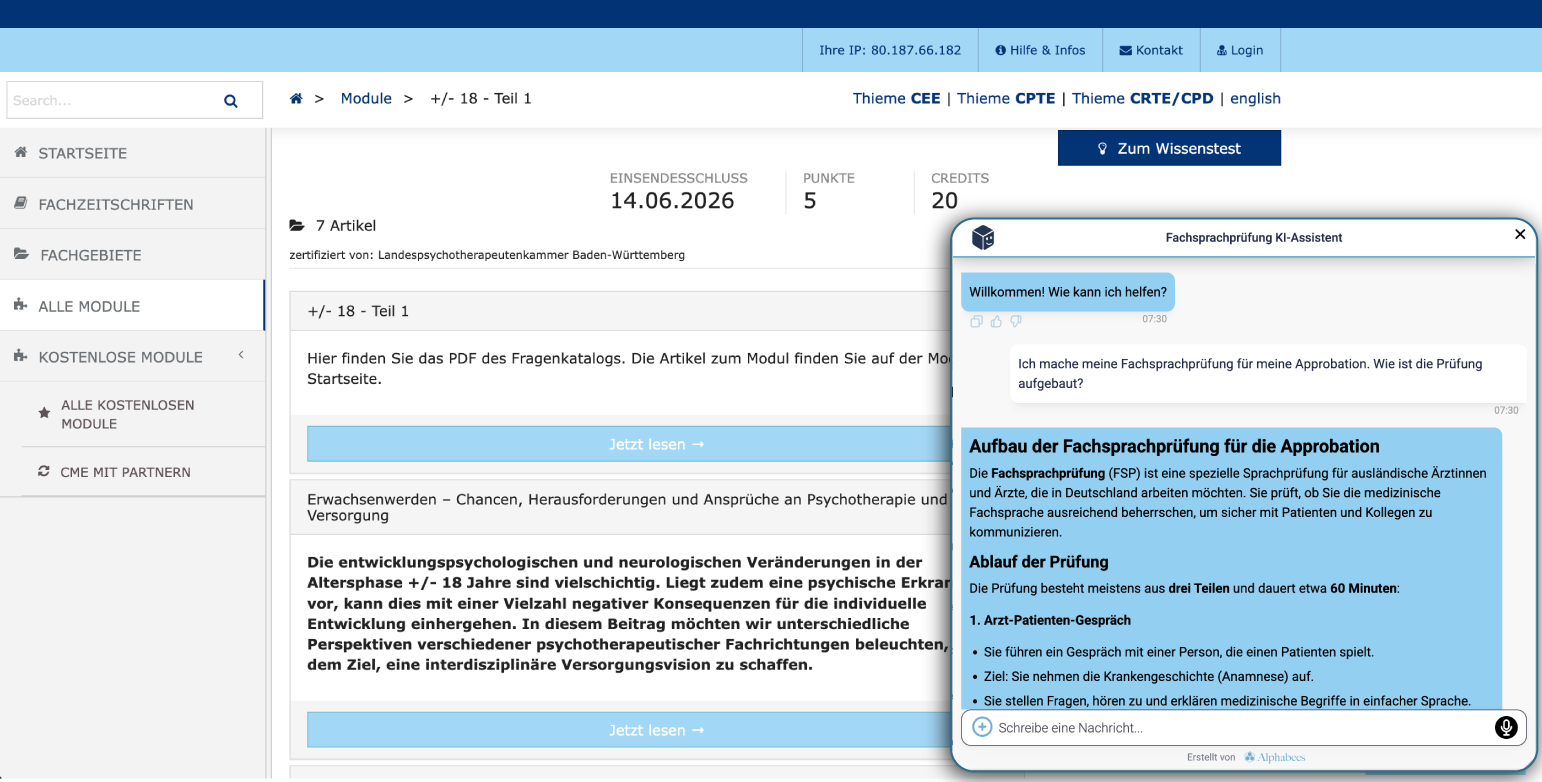The image size is (1542, 782).
Task: Open CME mit Partnern submenu item
Action: coord(143,472)
